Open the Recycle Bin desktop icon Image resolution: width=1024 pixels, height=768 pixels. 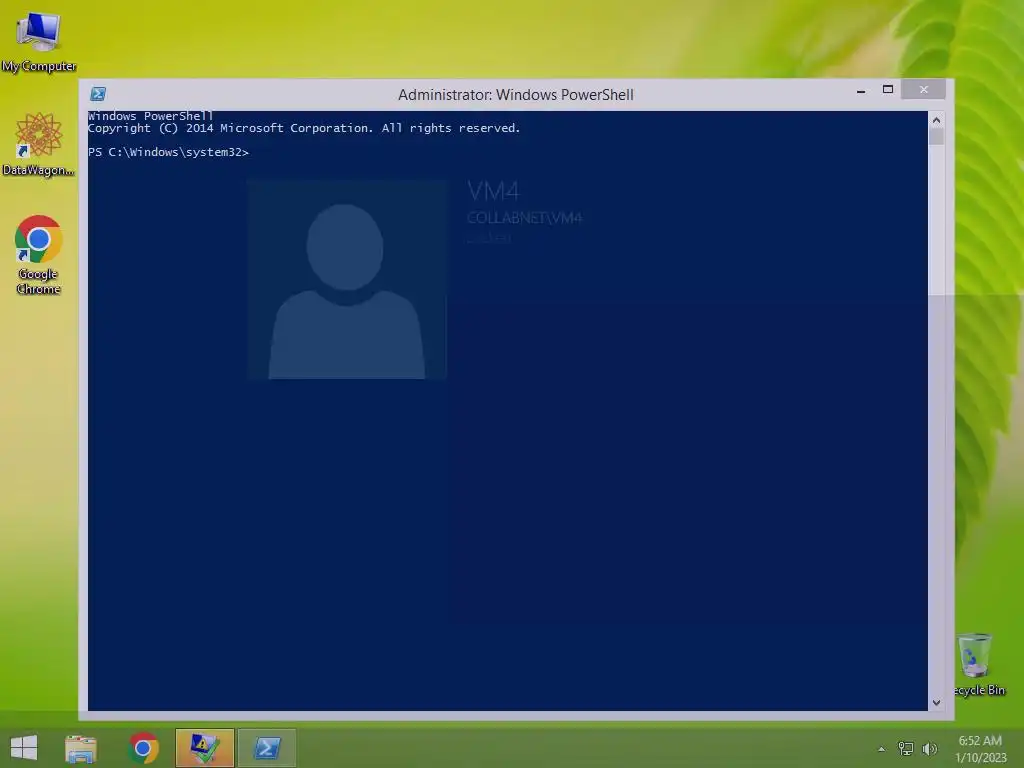[977, 664]
